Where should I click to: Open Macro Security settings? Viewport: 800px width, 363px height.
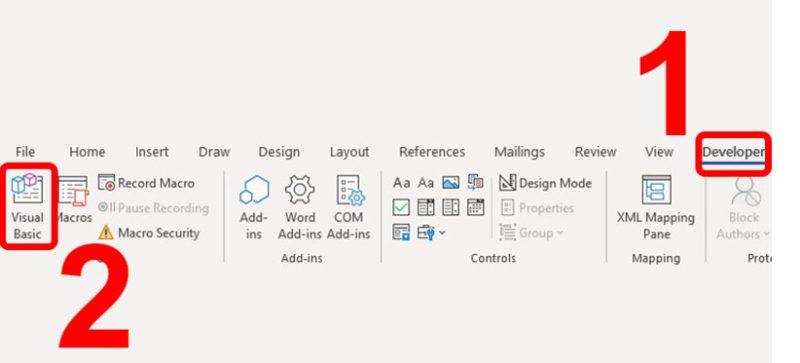click(149, 233)
